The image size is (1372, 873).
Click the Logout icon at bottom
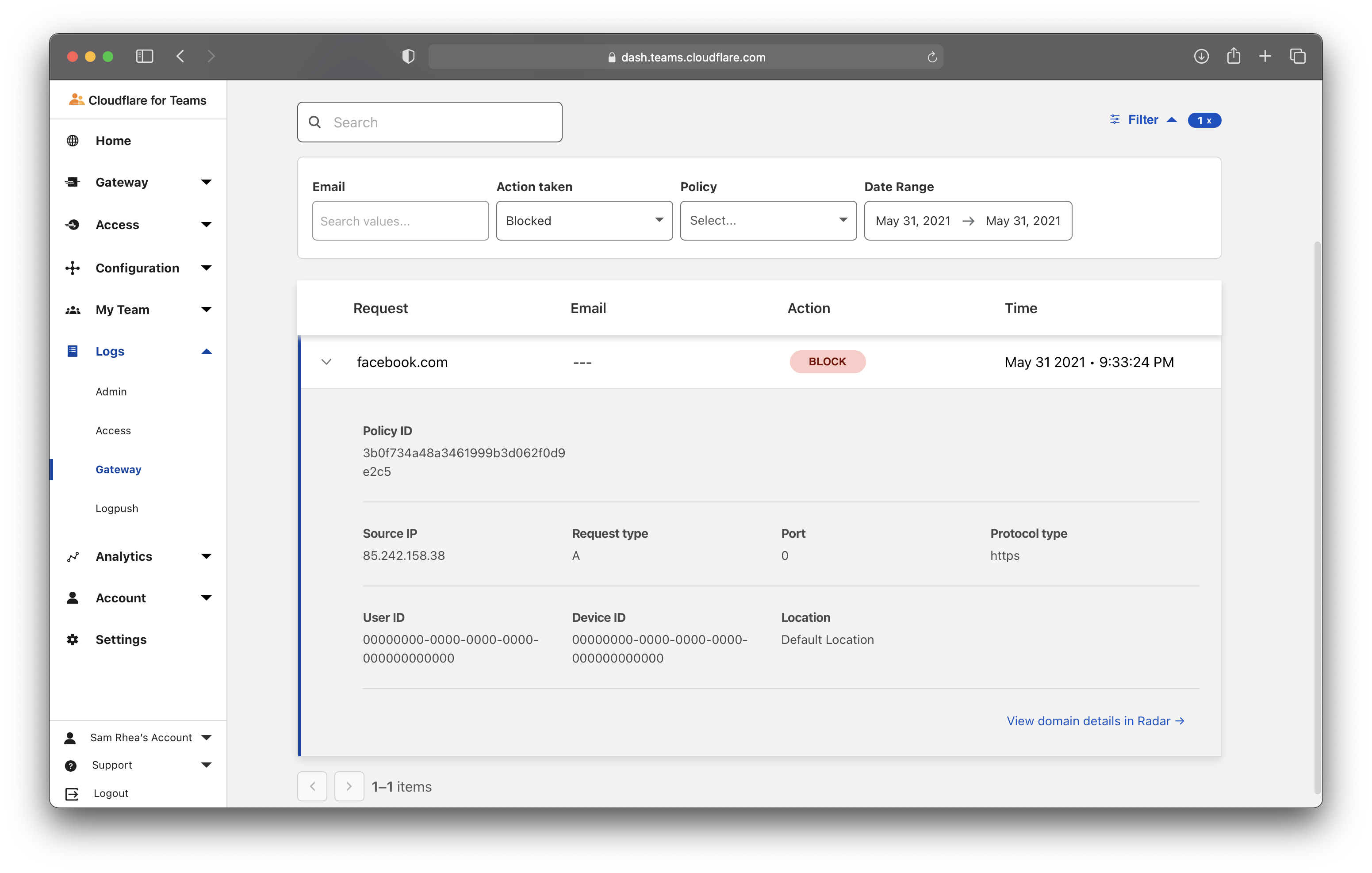pyautogui.click(x=72, y=794)
